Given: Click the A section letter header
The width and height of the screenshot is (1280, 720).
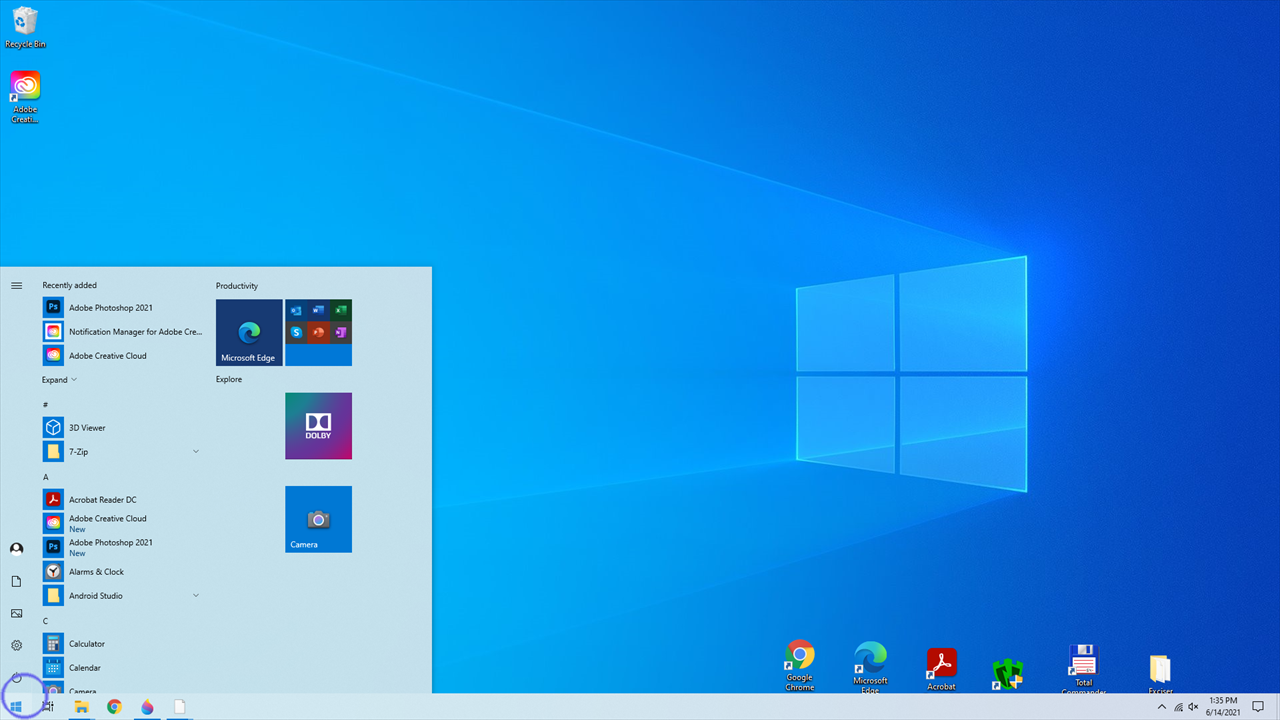Looking at the screenshot, I should [46, 477].
